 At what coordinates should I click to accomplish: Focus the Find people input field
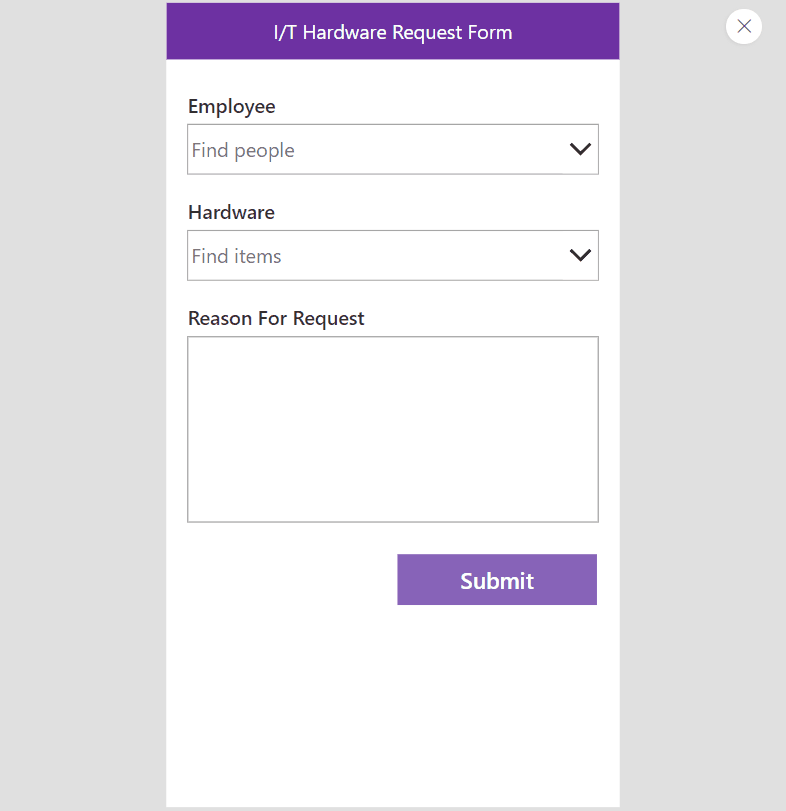tap(300, 150)
